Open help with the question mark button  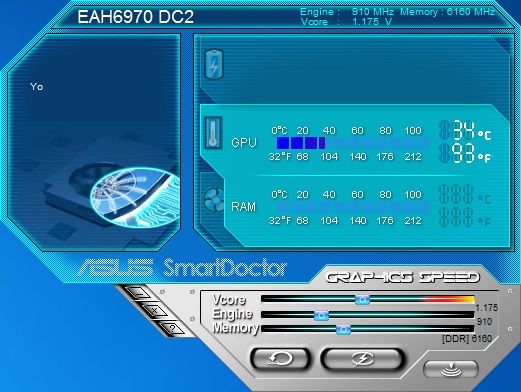[x=172, y=329]
